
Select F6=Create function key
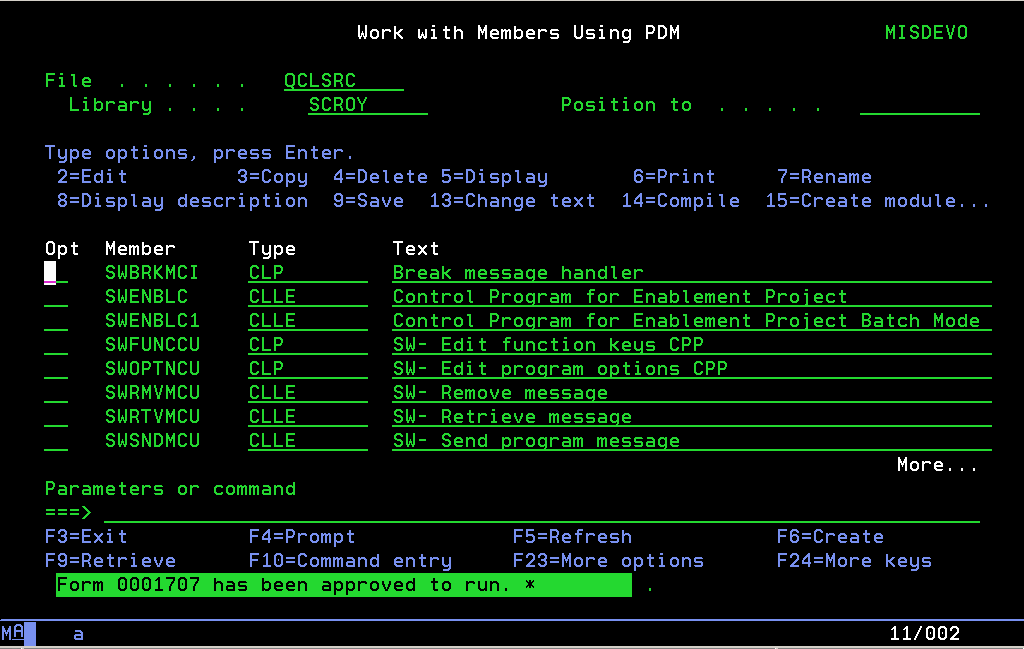click(830, 537)
